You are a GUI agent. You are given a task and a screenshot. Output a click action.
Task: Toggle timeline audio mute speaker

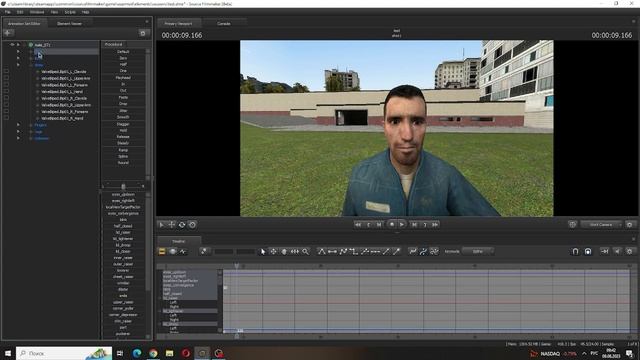617,251
